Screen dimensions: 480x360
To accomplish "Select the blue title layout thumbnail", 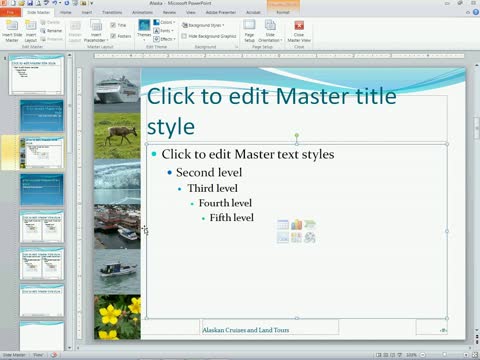I will click(x=42, y=116).
